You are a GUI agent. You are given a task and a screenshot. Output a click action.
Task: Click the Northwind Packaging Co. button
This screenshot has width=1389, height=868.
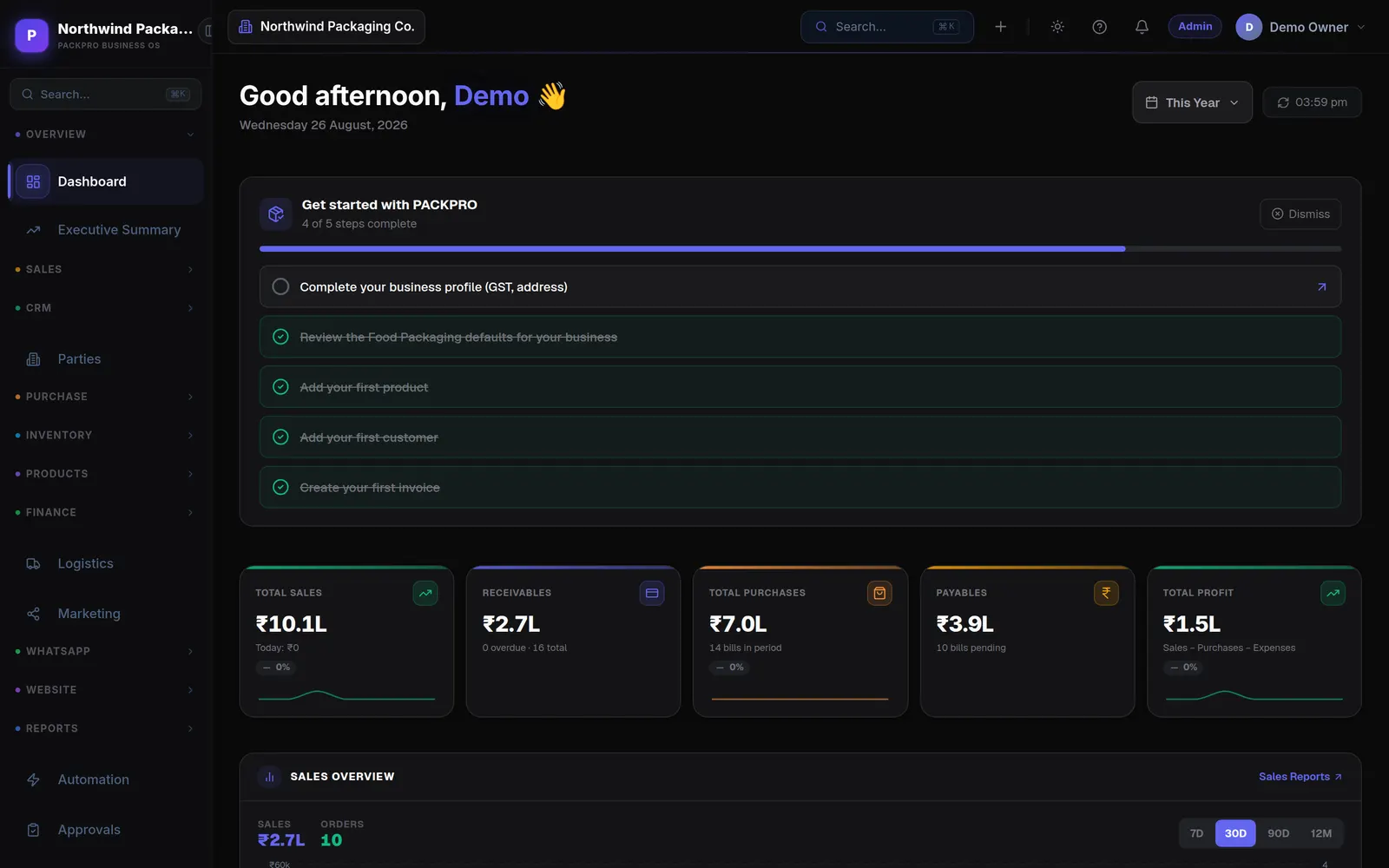[326, 27]
